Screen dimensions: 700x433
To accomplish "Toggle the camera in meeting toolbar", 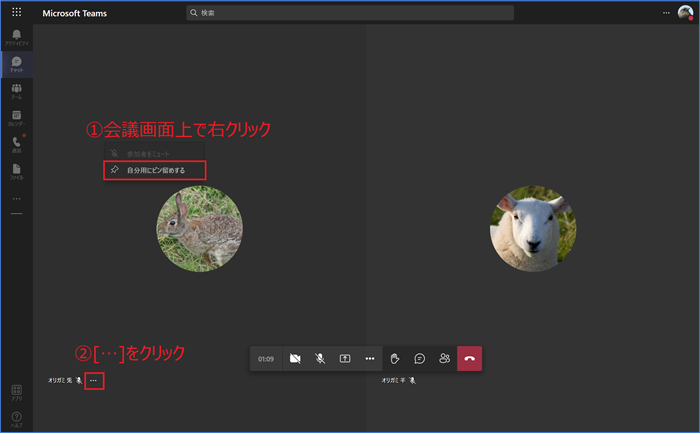I will point(295,358).
